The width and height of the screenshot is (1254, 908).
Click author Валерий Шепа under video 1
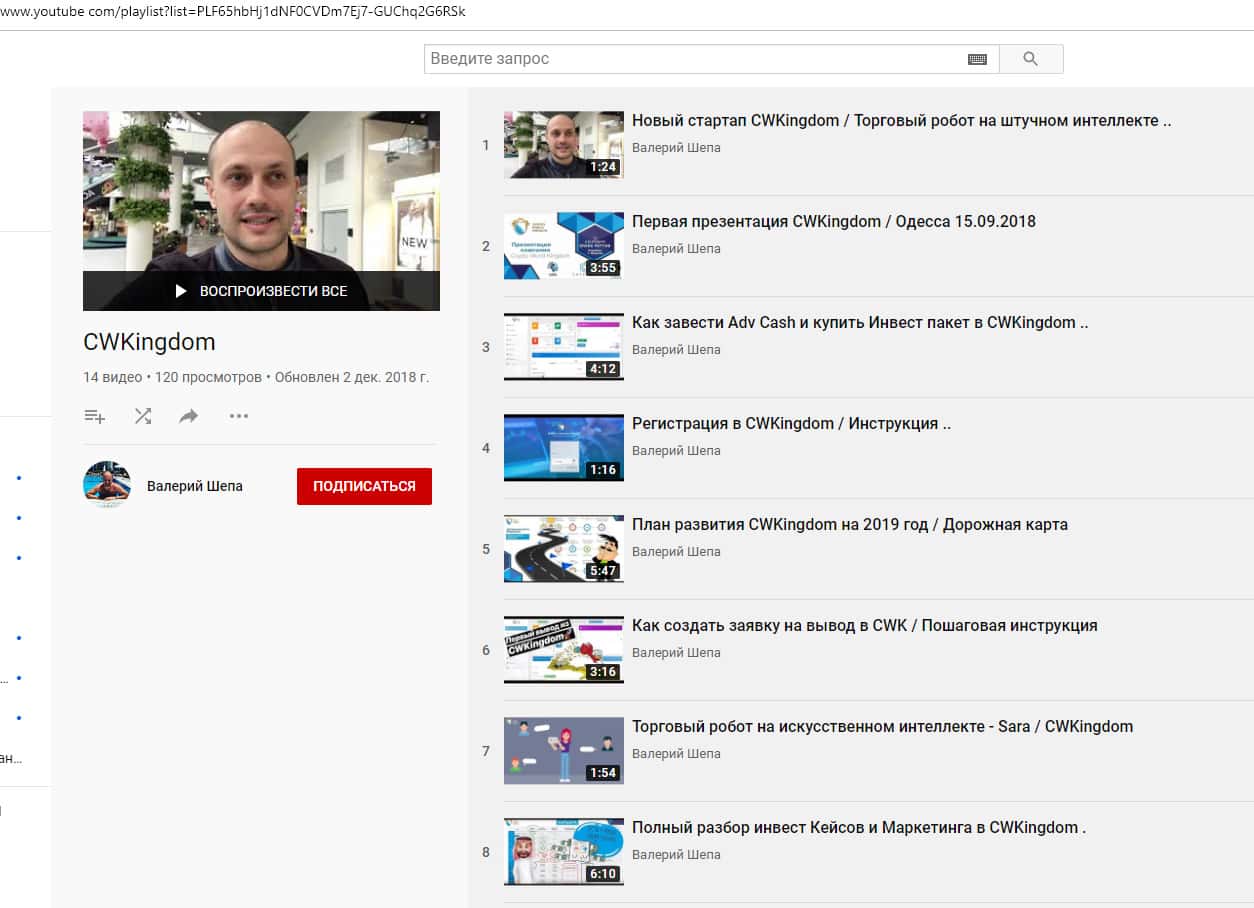coord(676,148)
